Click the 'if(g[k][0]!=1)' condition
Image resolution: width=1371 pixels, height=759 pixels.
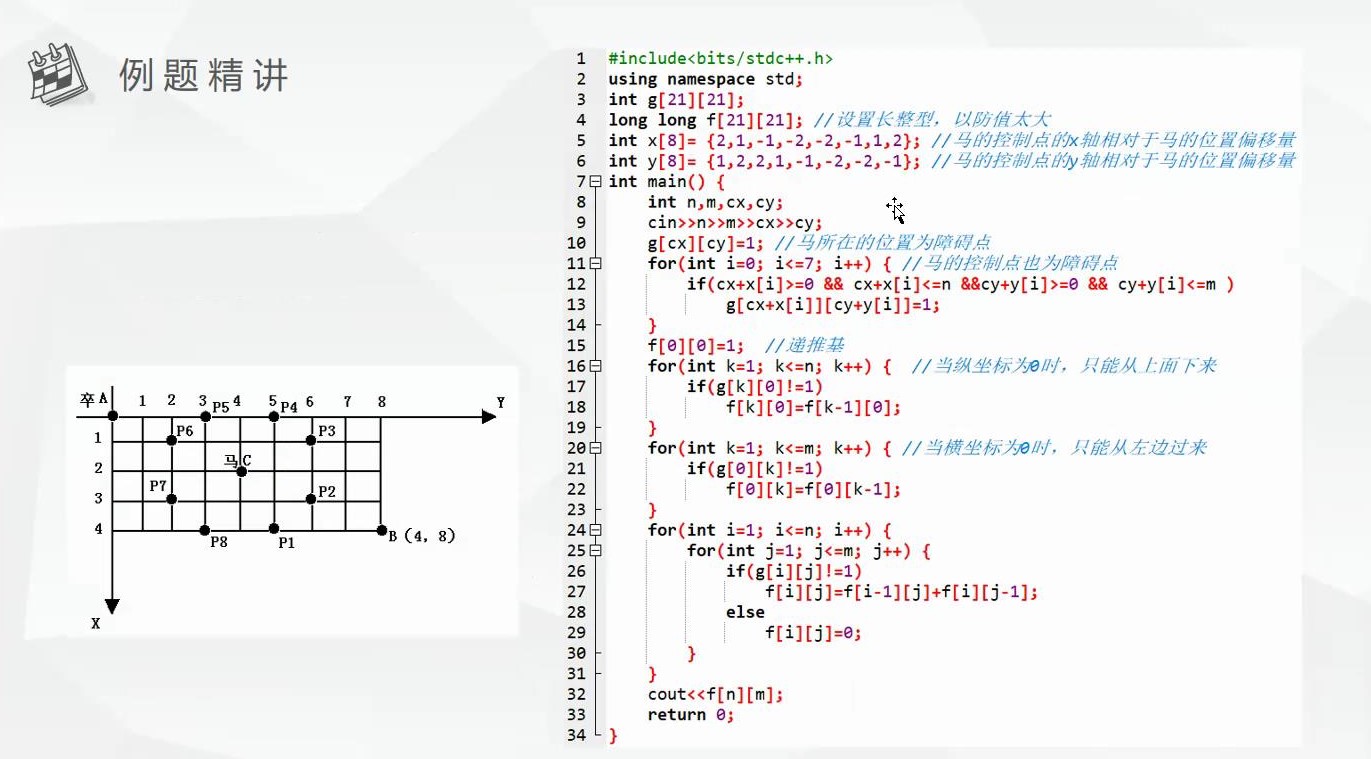point(755,387)
